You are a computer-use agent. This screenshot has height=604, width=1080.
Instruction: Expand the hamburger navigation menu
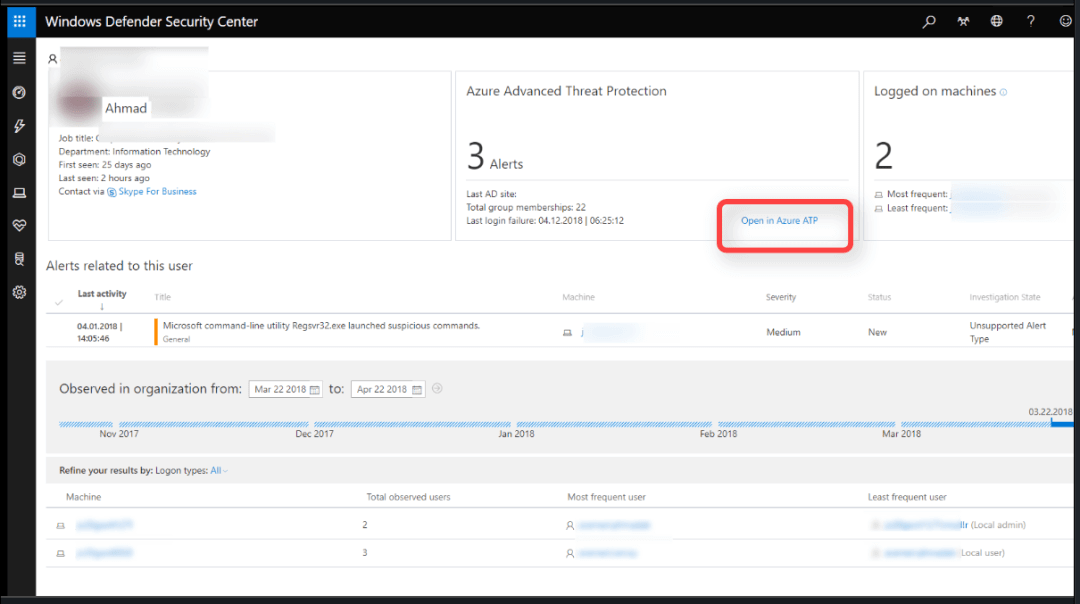pyautogui.click(x=19, y=58)
